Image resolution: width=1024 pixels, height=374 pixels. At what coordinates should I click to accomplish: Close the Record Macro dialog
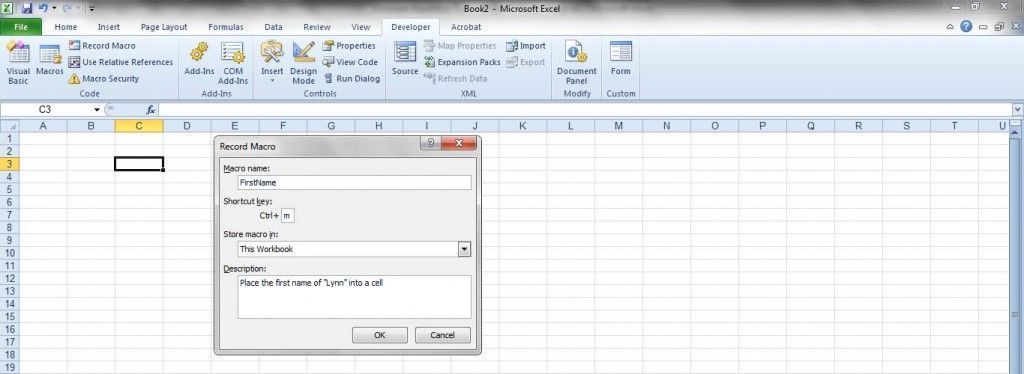[x=458, y=144]
